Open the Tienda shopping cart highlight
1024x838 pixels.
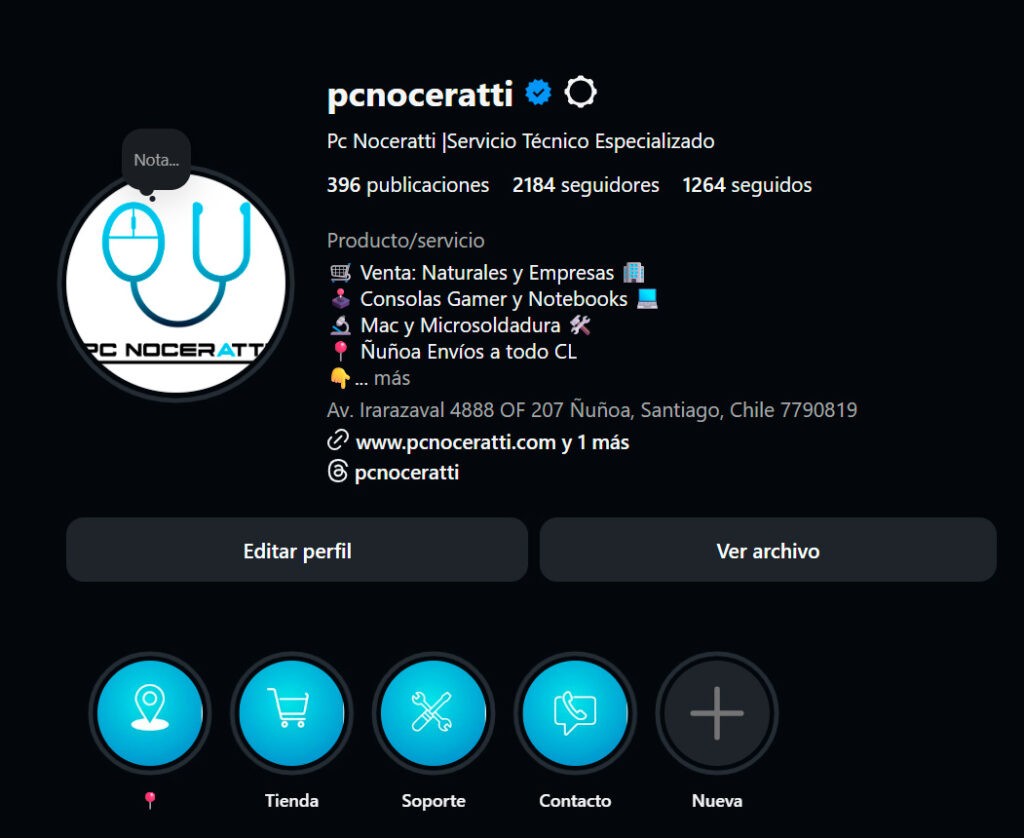pyautogui.click(x=292, y=713)
